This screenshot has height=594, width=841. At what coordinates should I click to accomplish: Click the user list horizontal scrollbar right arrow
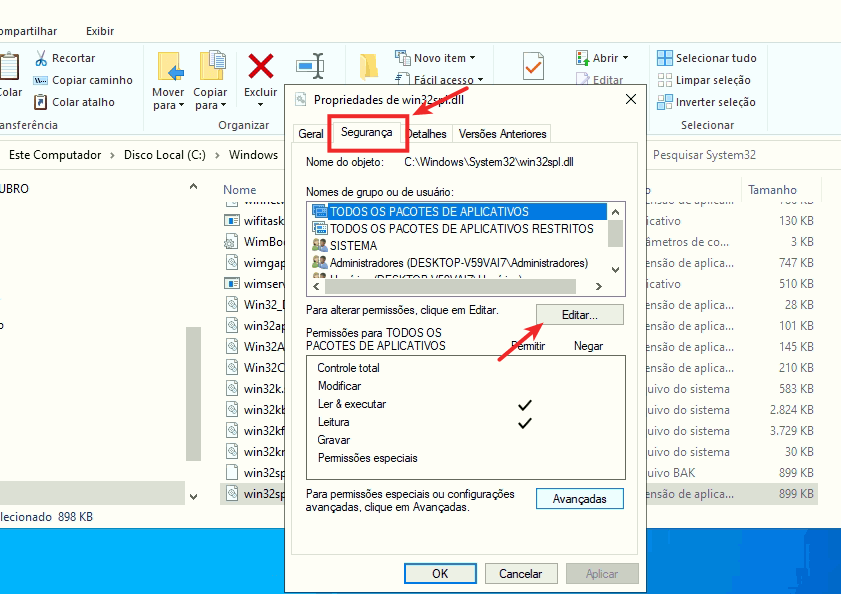click(x=599, y=287)
